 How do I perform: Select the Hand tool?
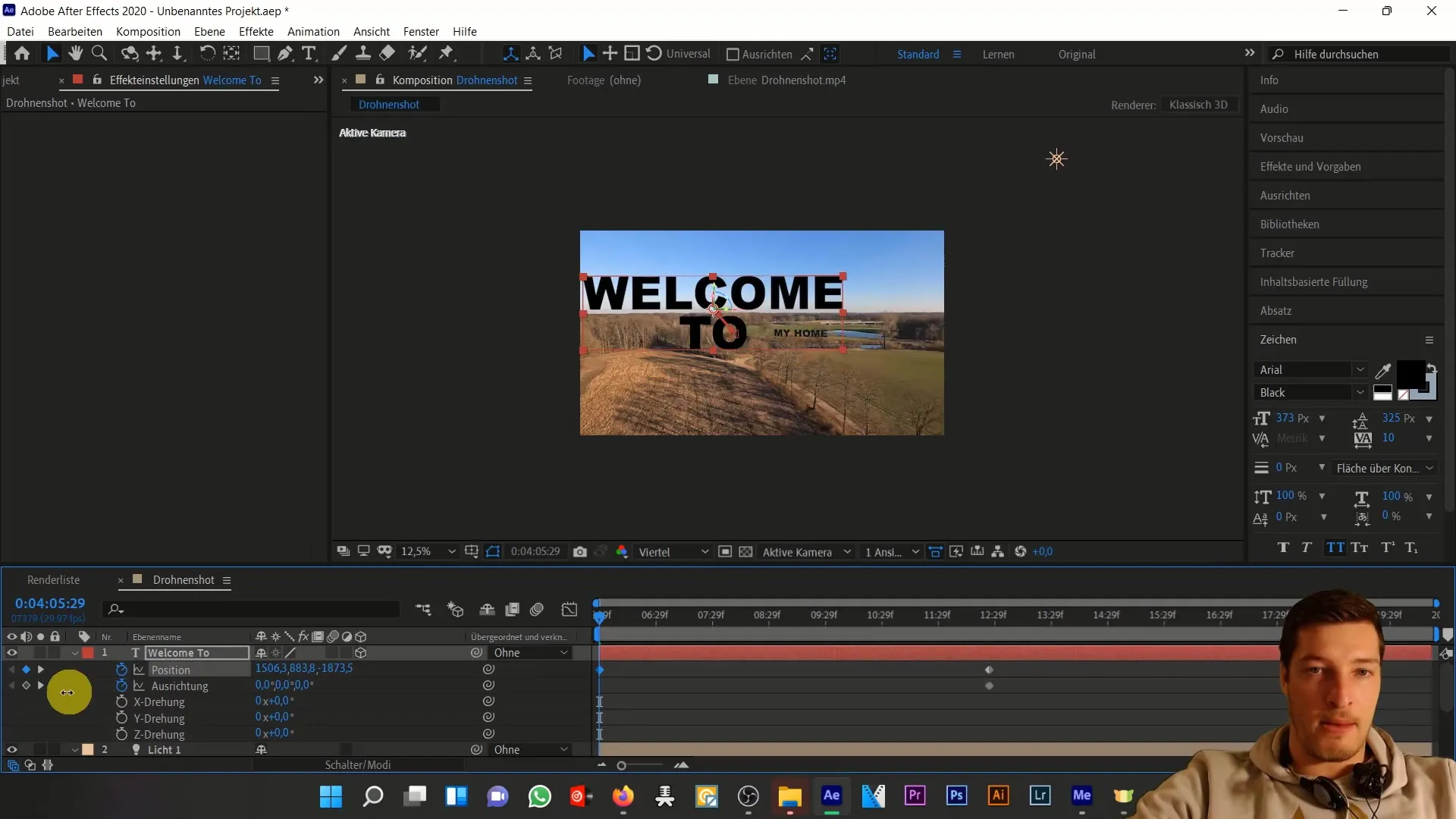tap(75, 54)
